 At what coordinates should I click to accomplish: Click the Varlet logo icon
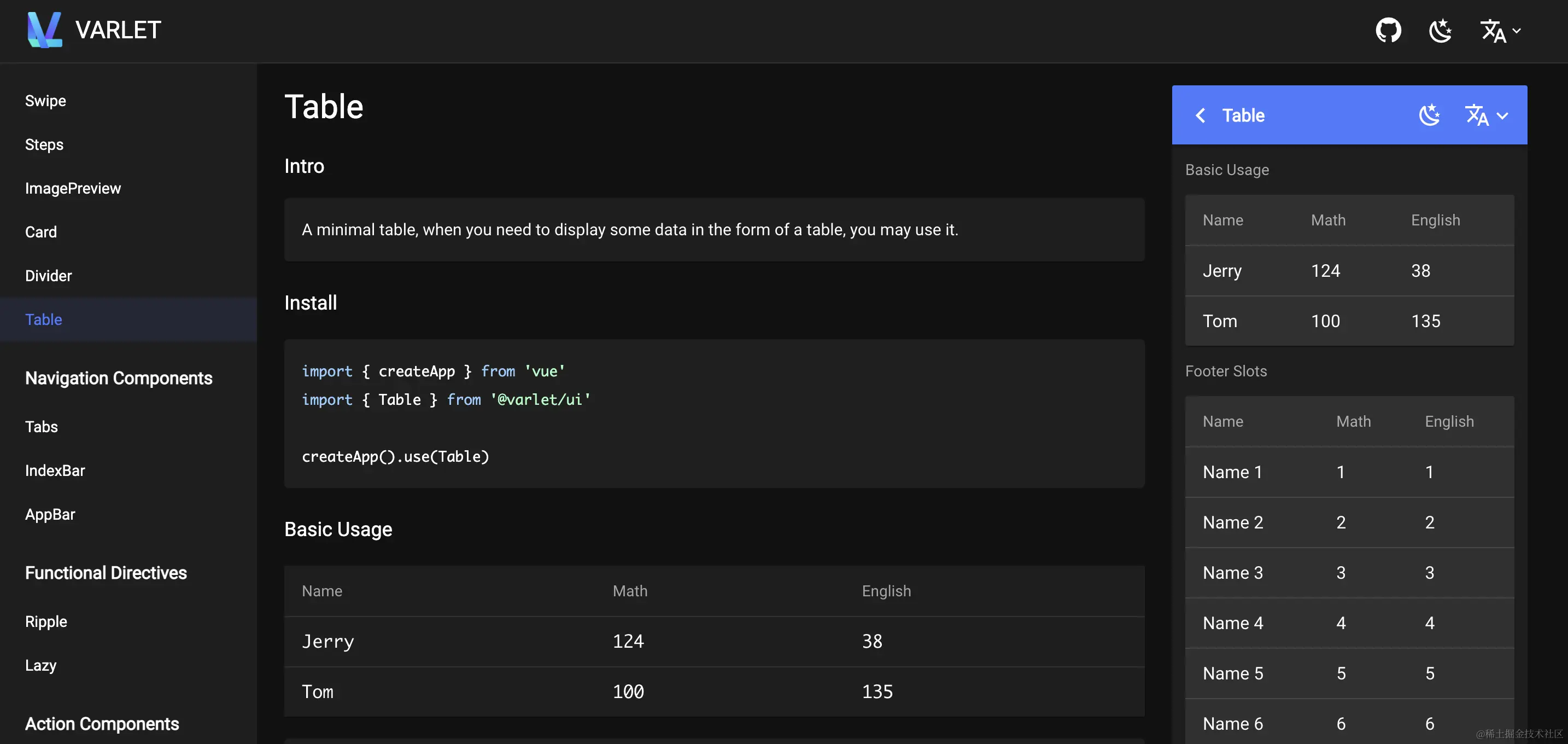tap(44, 29)
